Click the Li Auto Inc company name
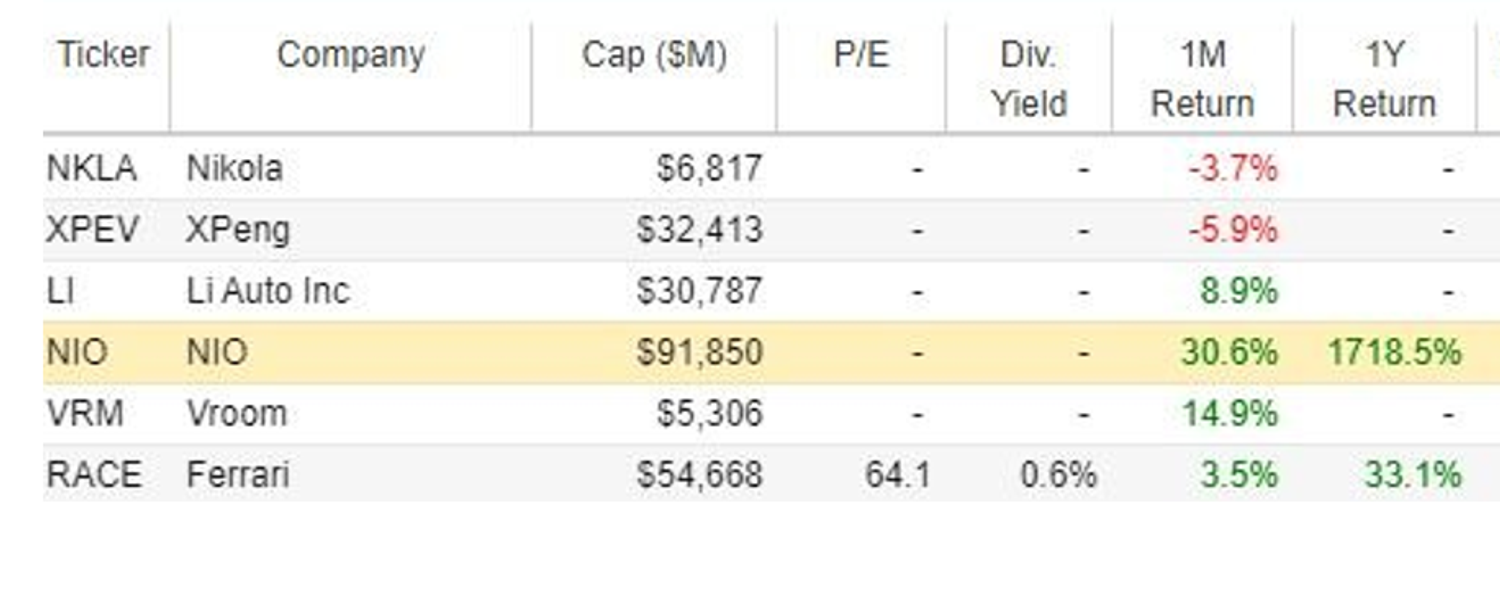Screen dimensions: 1500x596 click(x=268, y=291)
